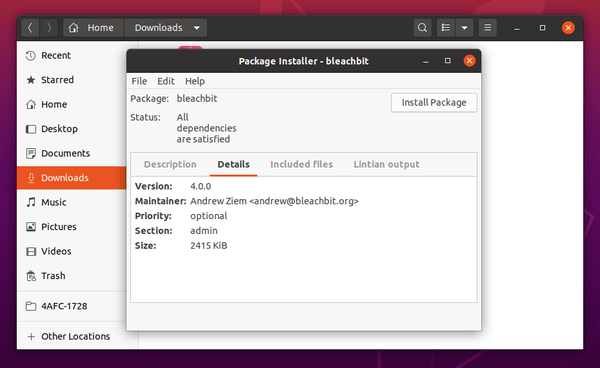The image size is (600, 368).
Task: Minimize the Package Installer window
Action: click(426, 61)
